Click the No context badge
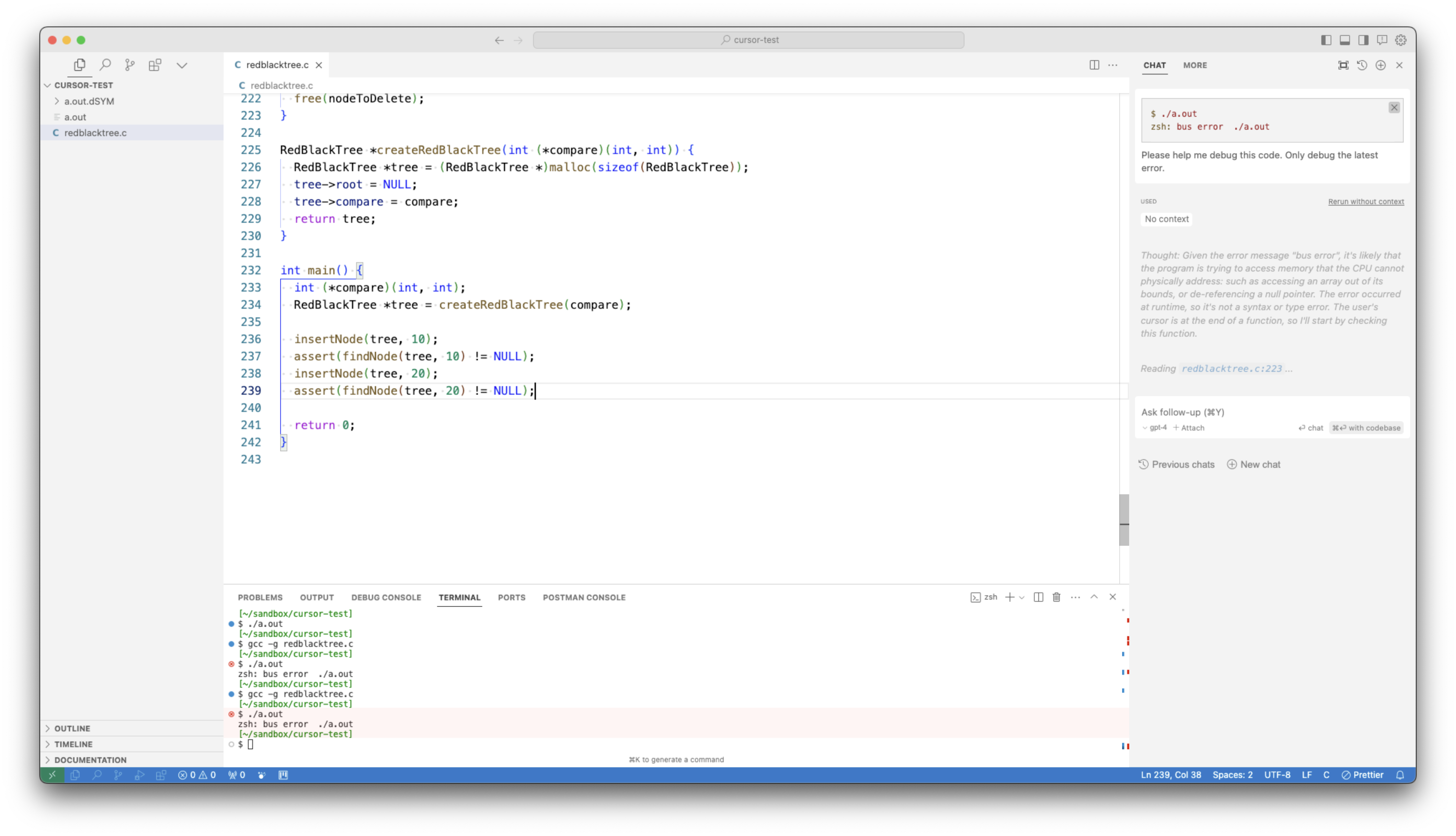Image resolution: width=1456 pixels, height=836 pixels. (1166, 219)
